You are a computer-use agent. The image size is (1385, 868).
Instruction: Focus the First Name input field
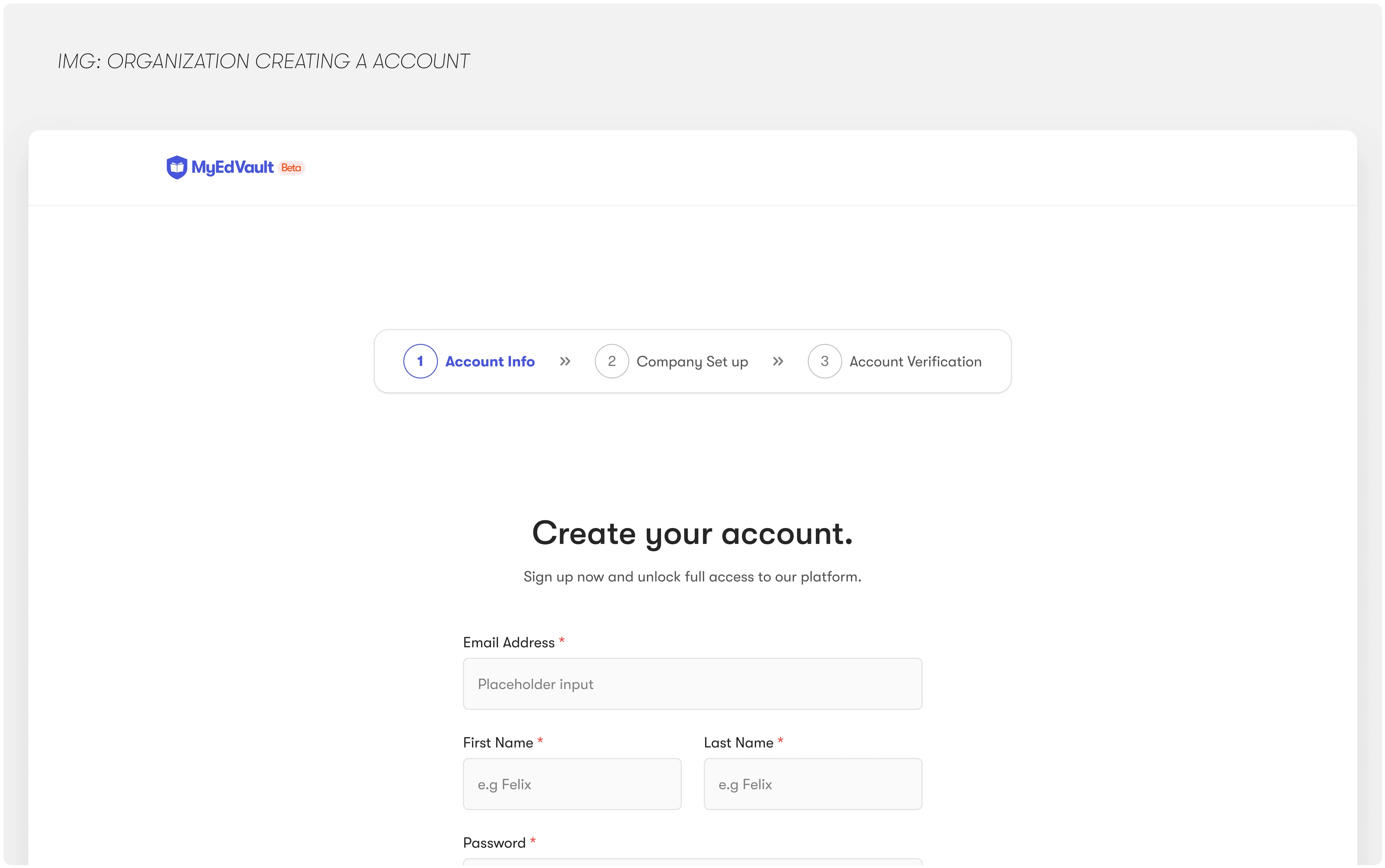tap(572, 784)
